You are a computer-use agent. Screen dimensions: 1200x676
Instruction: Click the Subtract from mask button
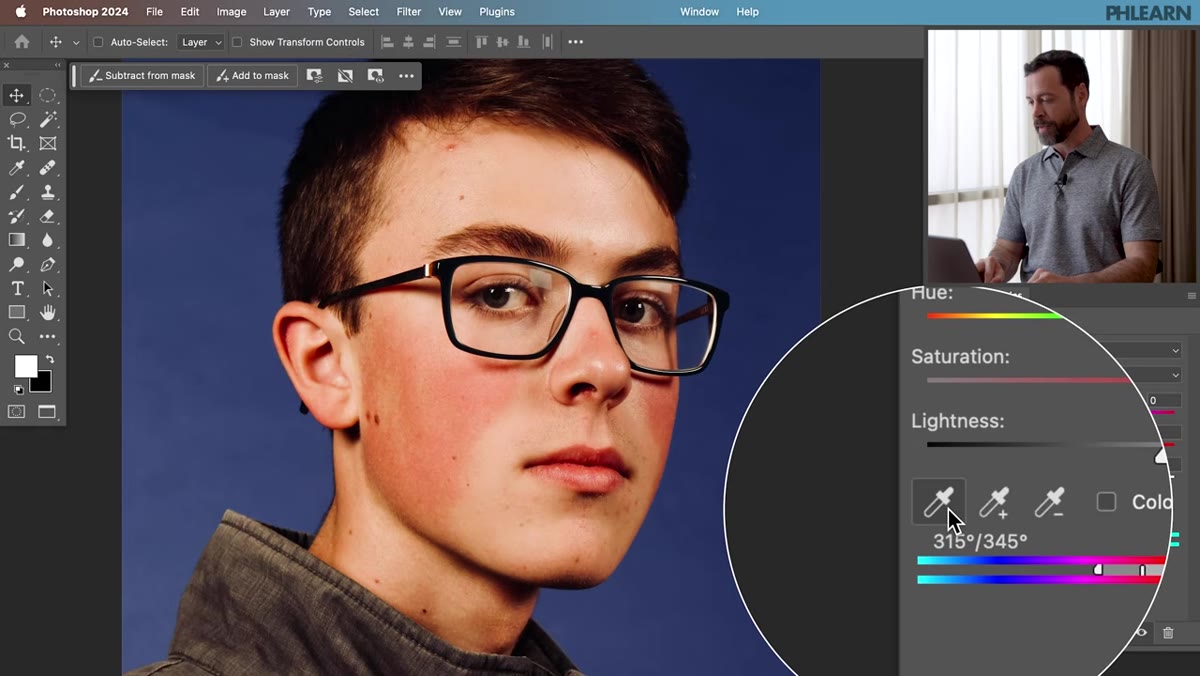[x=143, y=76]
